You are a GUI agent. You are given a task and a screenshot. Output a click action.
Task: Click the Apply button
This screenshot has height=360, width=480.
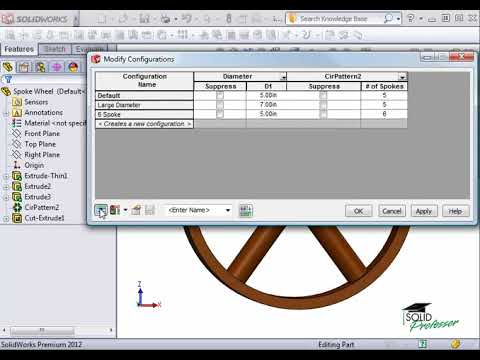click(x=424, y=211)
